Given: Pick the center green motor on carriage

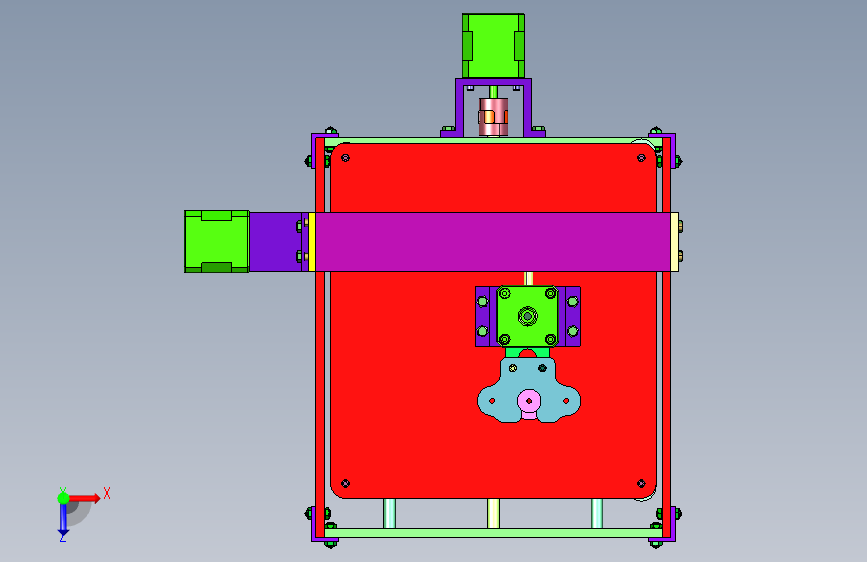Looking at the screenshot, I should [x=527, y=316].
